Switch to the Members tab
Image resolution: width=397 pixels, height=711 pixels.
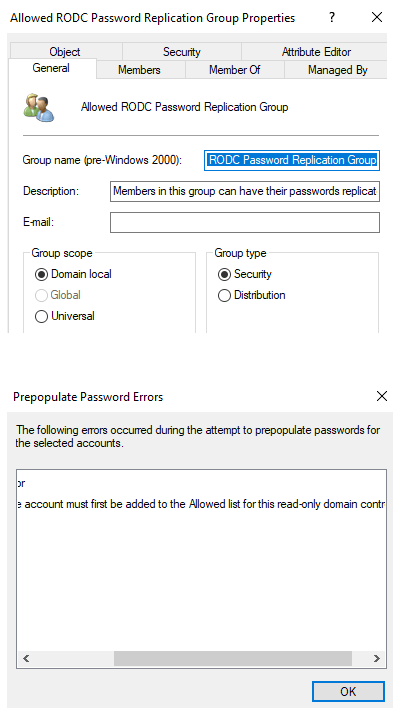pyautogui.click(x=139, y=70)
